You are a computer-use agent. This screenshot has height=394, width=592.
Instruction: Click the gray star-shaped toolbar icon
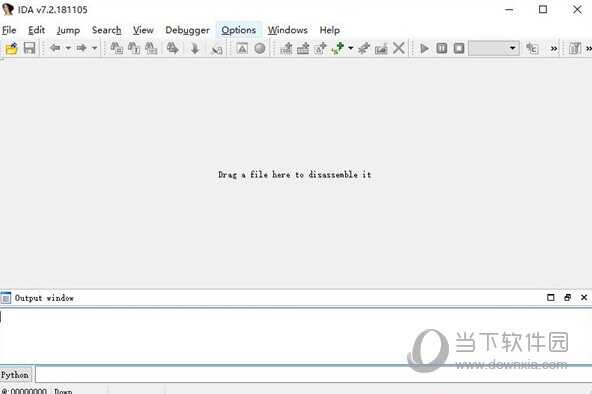click(x=364, y=48)
